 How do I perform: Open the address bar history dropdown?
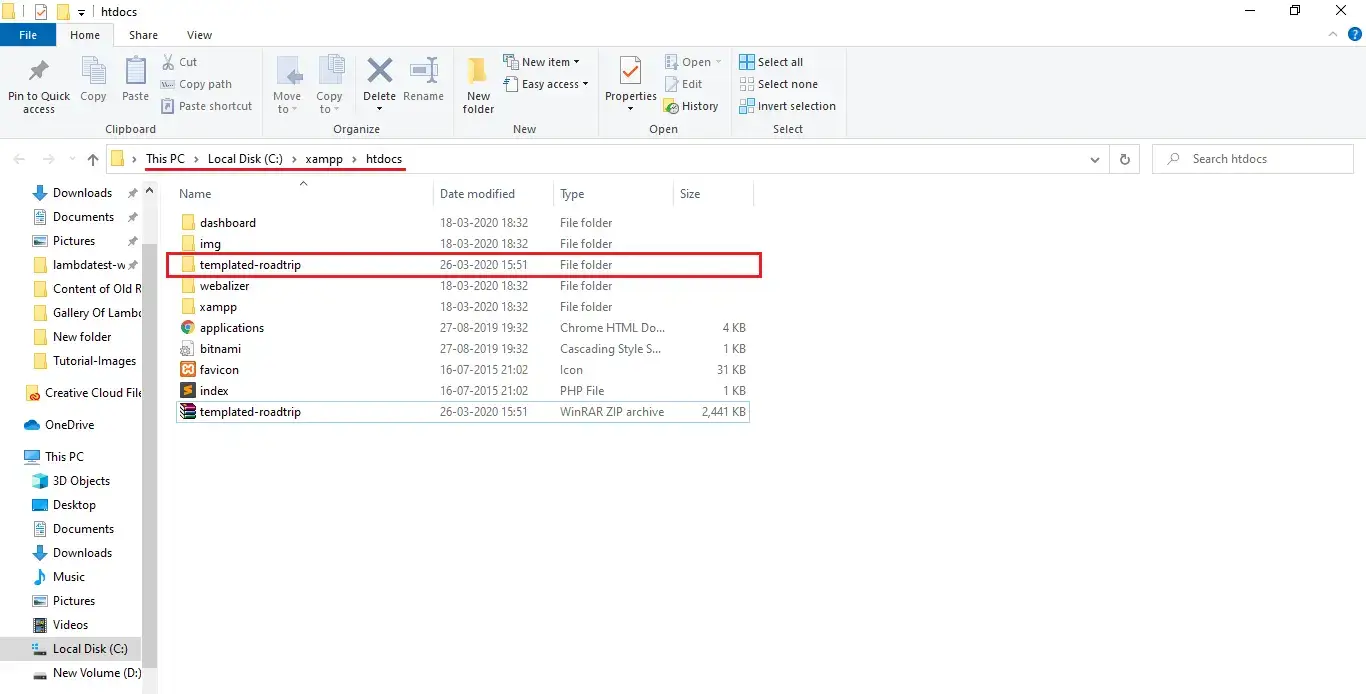coord(1094,158)
